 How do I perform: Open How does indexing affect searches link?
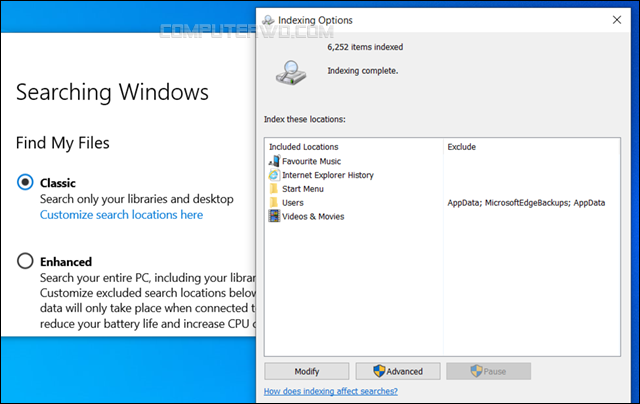tap(331, 391)
